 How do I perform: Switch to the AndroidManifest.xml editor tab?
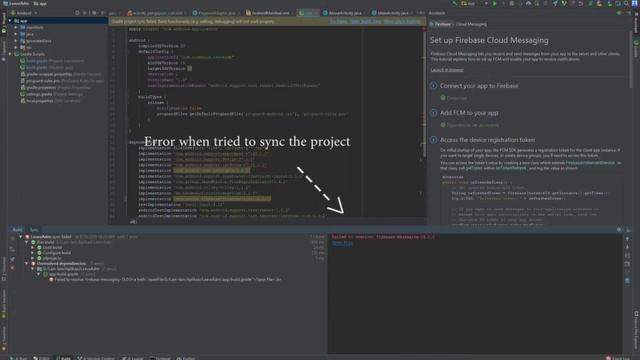(x=270, y=13)
